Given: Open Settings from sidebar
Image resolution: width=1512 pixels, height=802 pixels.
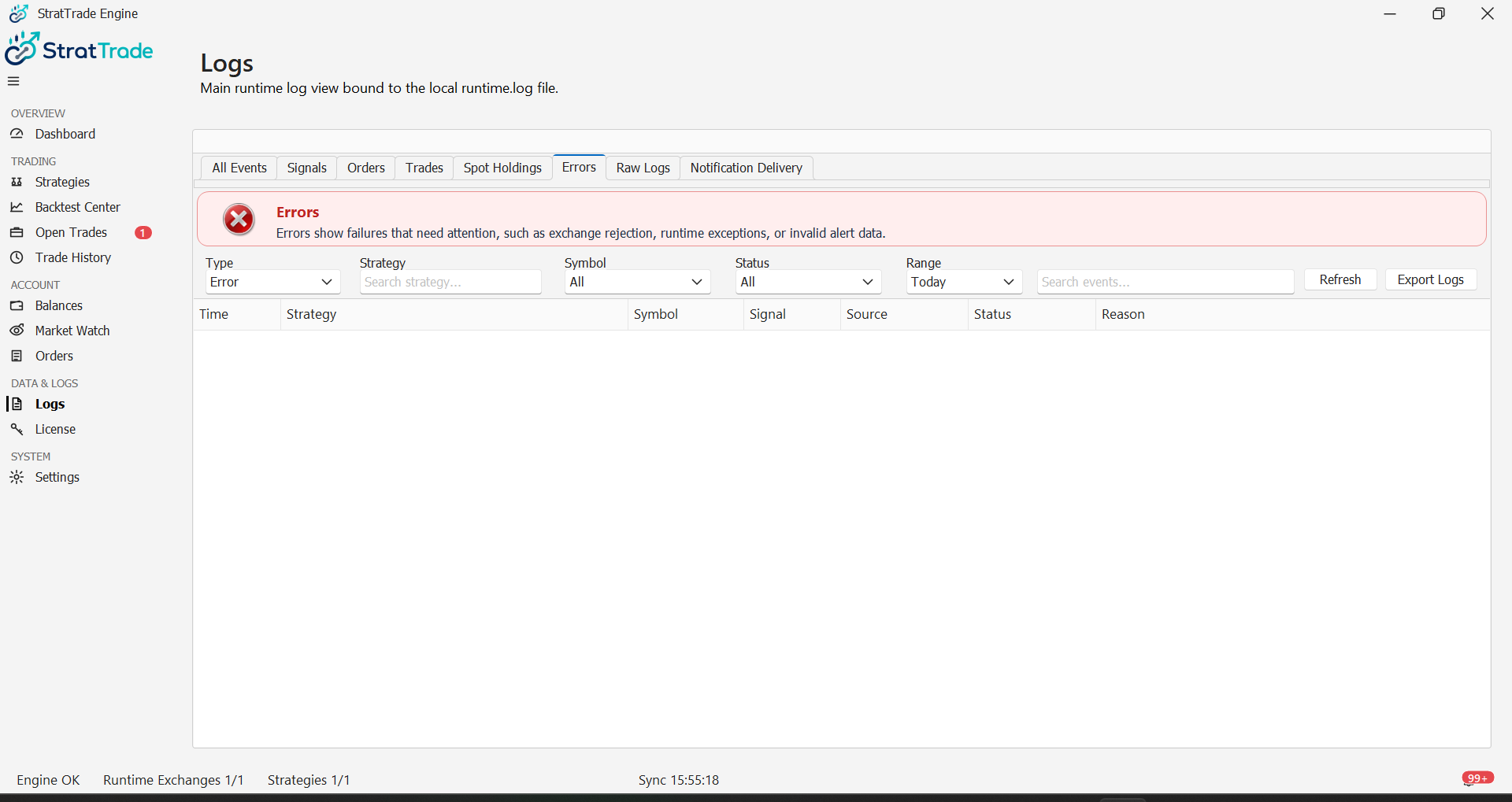Looking at the screenshot, I should tap(57, 477).
